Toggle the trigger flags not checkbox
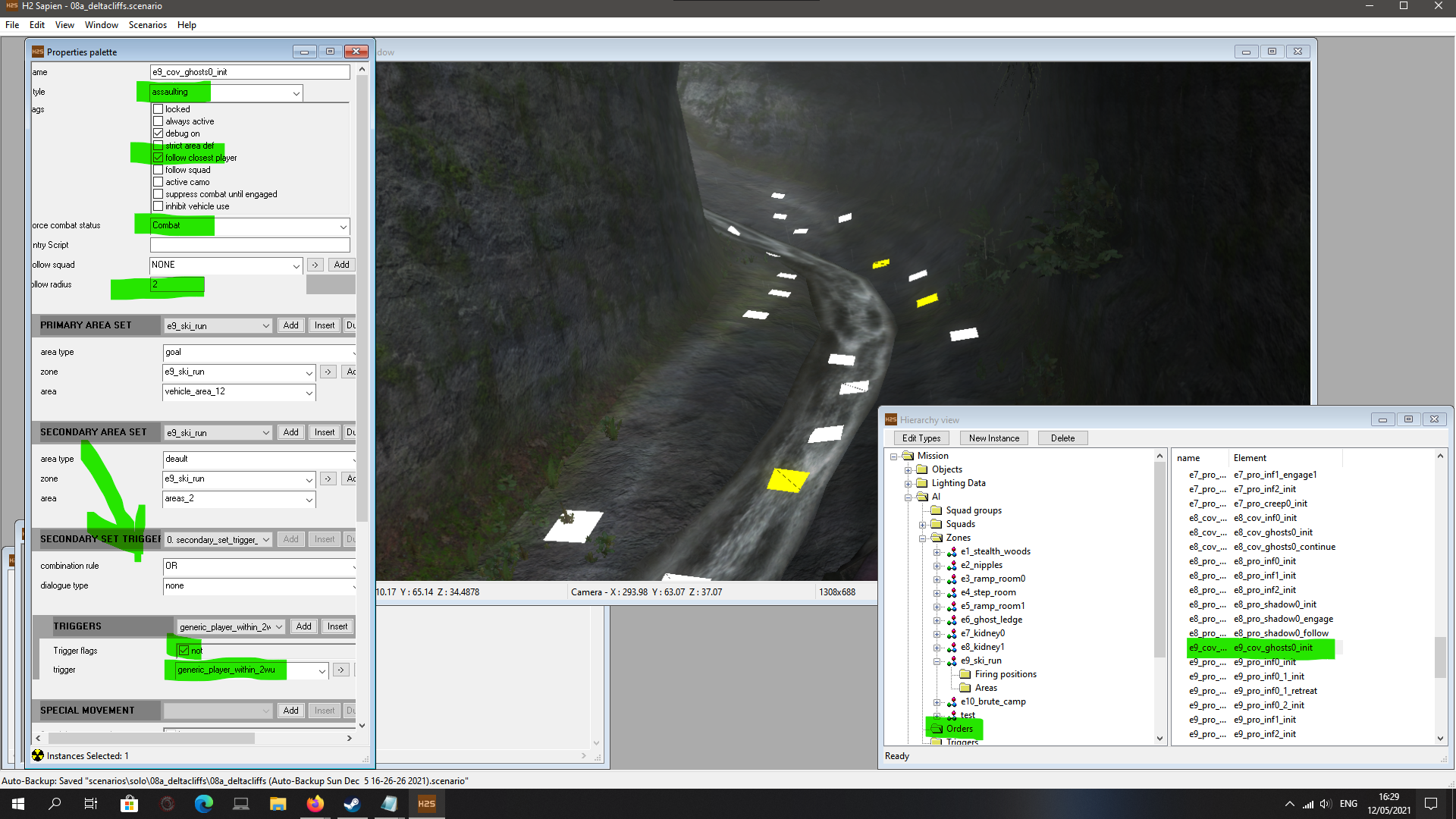The width and height of the screenshot is (1456, 819). point(184,651)
